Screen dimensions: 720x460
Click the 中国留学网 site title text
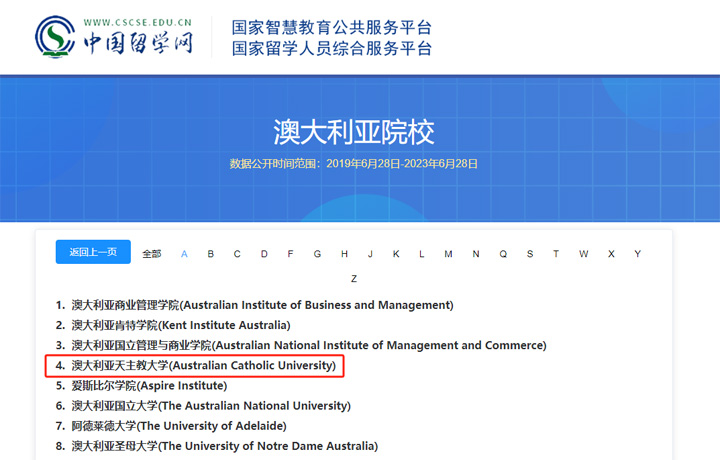click(x=138, y=43)
